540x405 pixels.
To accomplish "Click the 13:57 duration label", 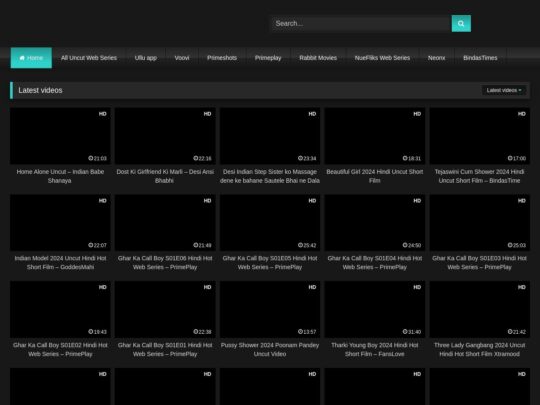I will [307, 332].
